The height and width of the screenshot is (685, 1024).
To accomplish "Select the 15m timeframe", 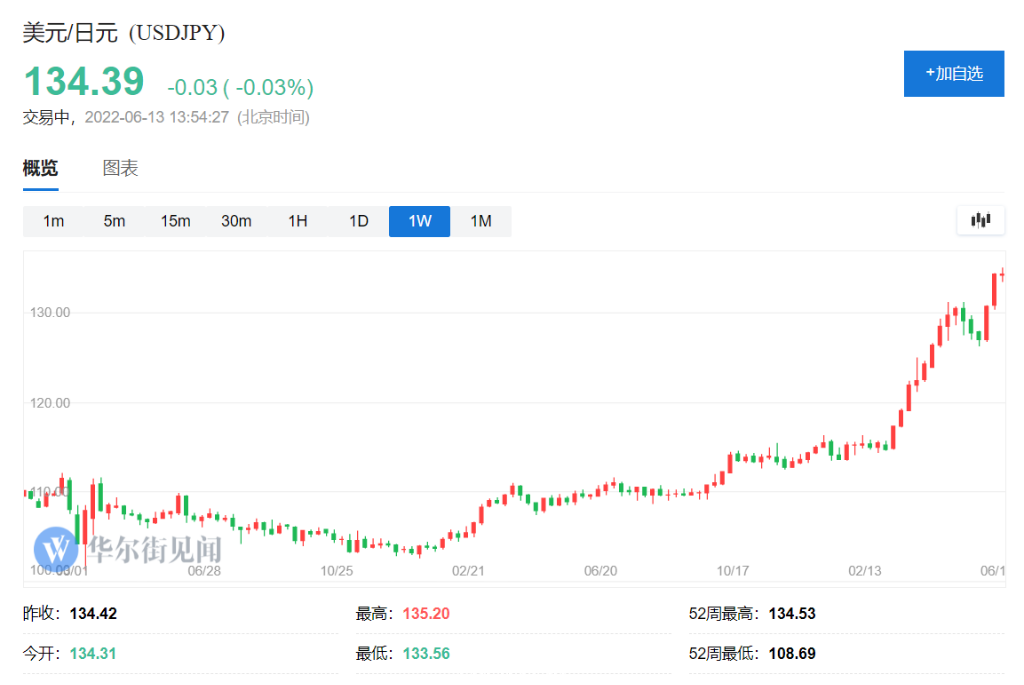I will (x=175, y=221).
